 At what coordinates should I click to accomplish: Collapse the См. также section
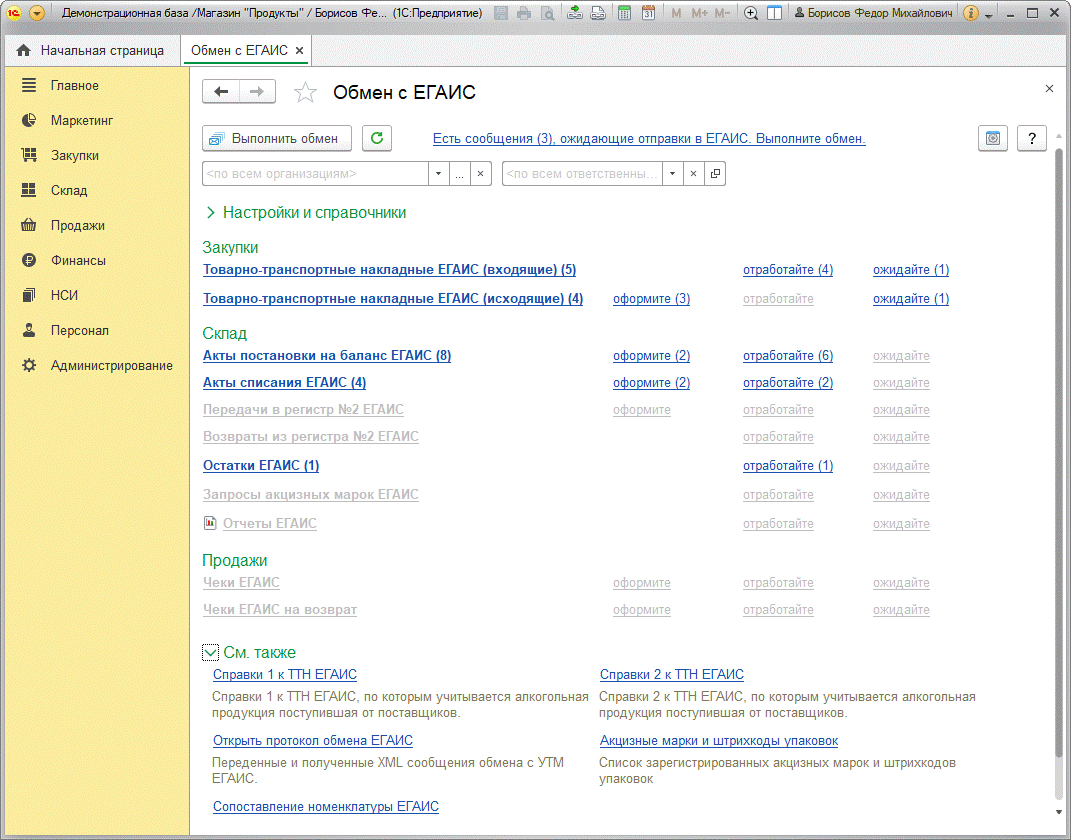tap(210, 653)
